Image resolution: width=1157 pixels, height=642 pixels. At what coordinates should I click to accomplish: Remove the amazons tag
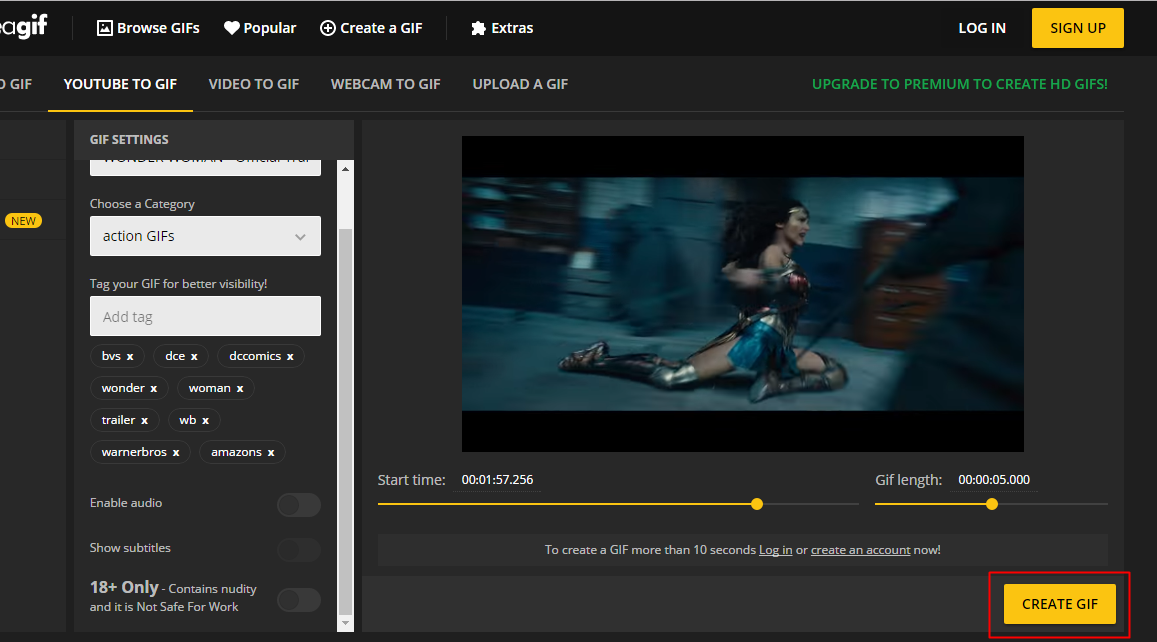pyautogui.click(x=271, y=452)
